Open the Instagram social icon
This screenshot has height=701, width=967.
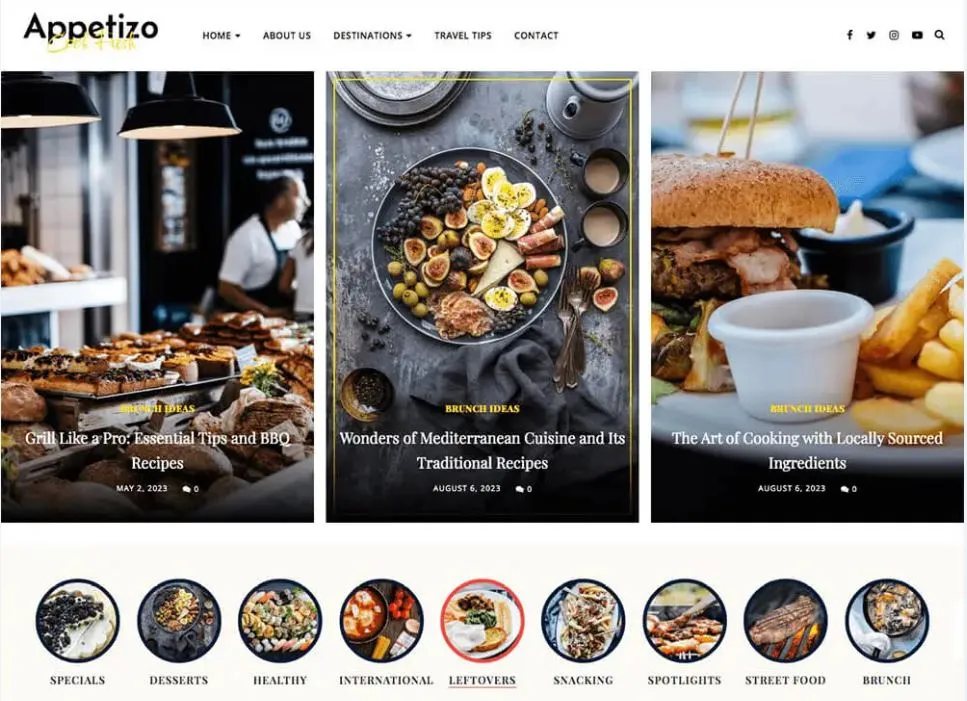tap(894, 35)
